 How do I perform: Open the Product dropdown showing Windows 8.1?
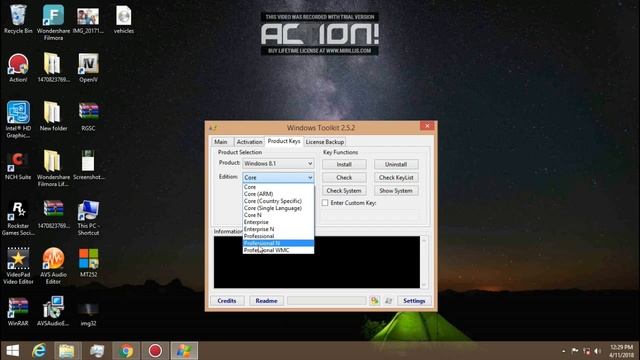pyautogui.click(x=278, y=163)
